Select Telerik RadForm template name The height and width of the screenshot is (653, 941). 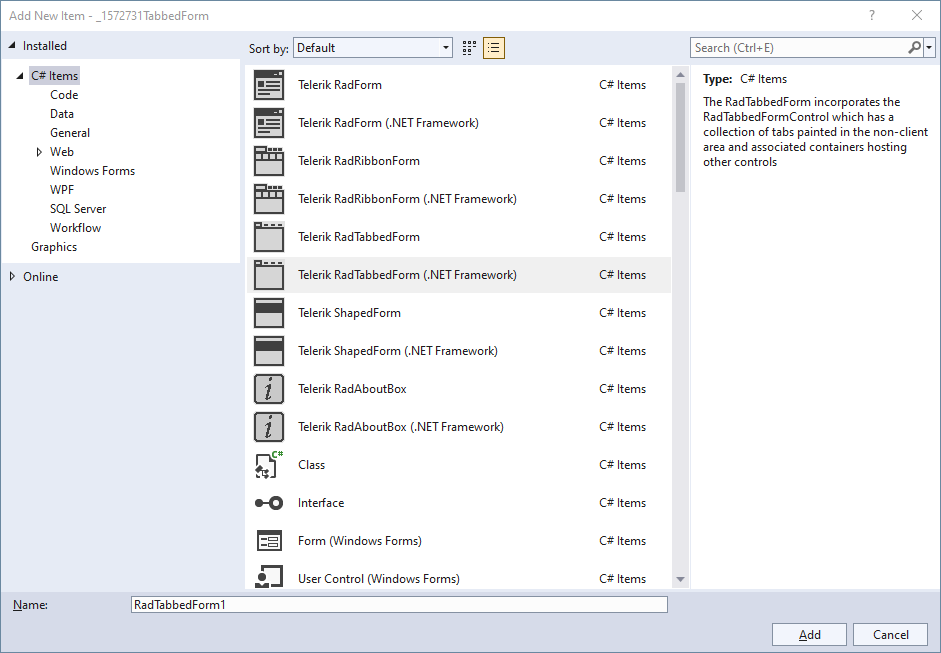pyautogui.click(x=340, y=85)
